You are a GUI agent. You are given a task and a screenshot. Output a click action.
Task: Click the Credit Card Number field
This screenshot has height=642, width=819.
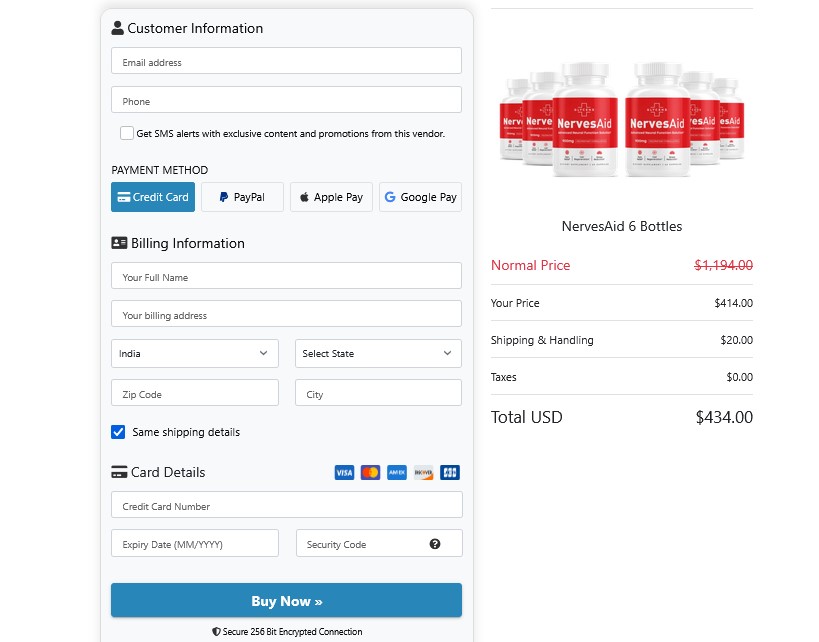click(287, 505)
